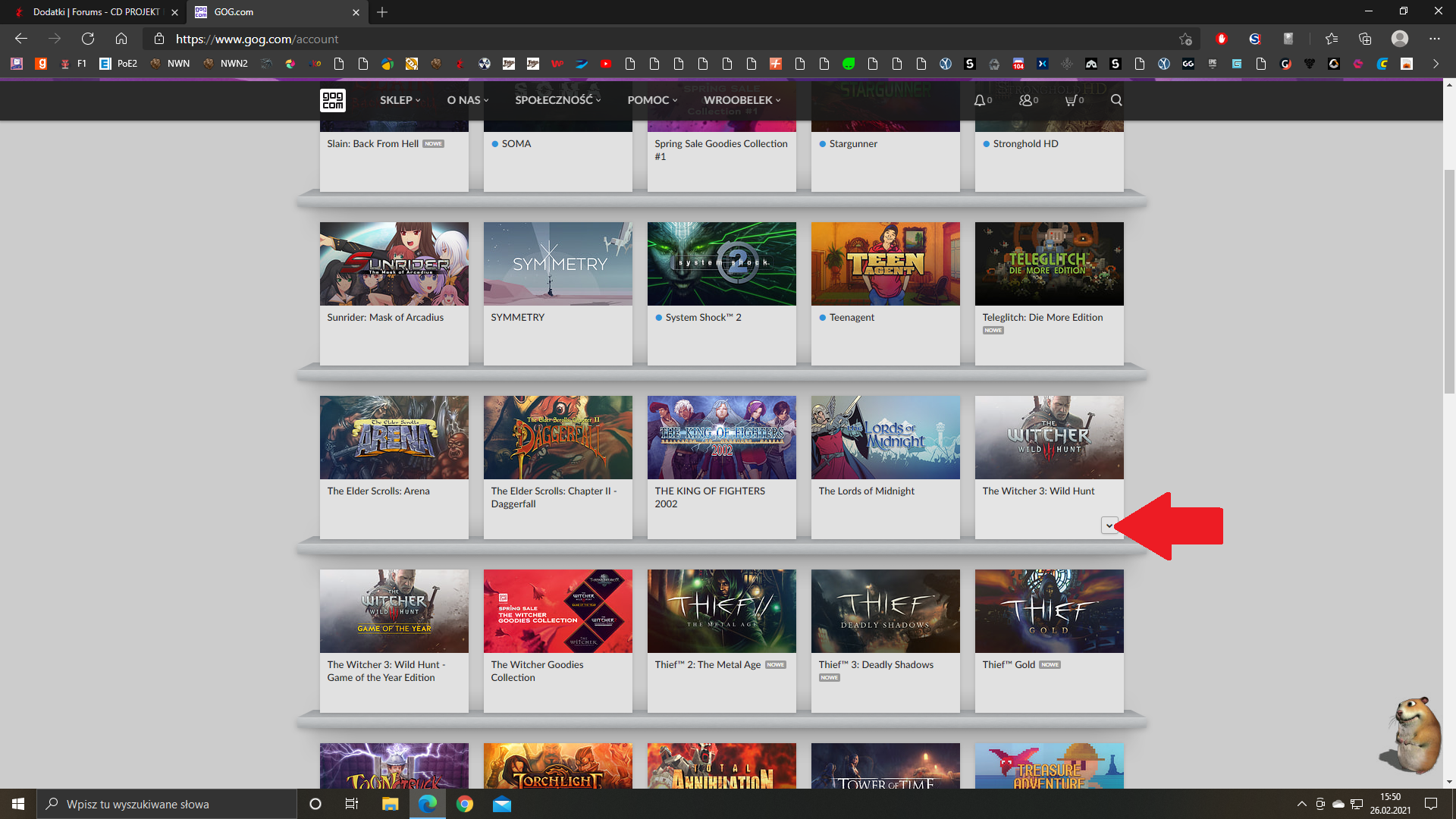Screen dimensions: 1456x819
Task: Open the PoE2 bookmark
Action: point(119,64)
